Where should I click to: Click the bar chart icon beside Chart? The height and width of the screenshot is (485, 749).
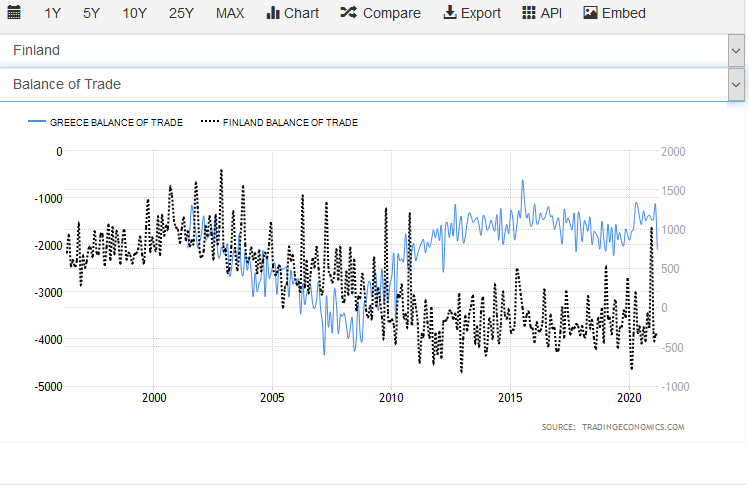(273, 13)
